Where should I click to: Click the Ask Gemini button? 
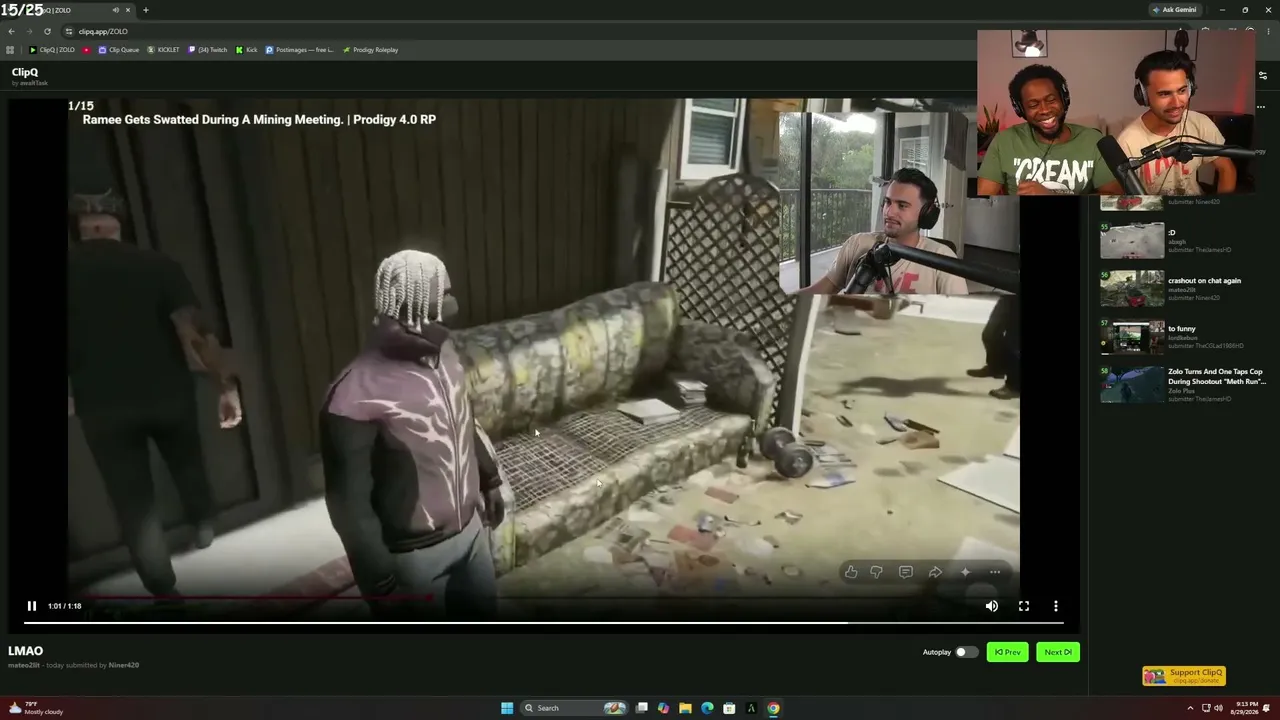[x=1175, y=10]
